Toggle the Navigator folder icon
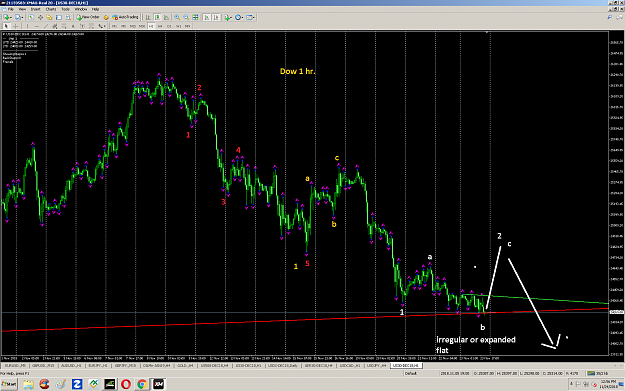The width and height of the screenshot is (625, 391). [49, 17]
